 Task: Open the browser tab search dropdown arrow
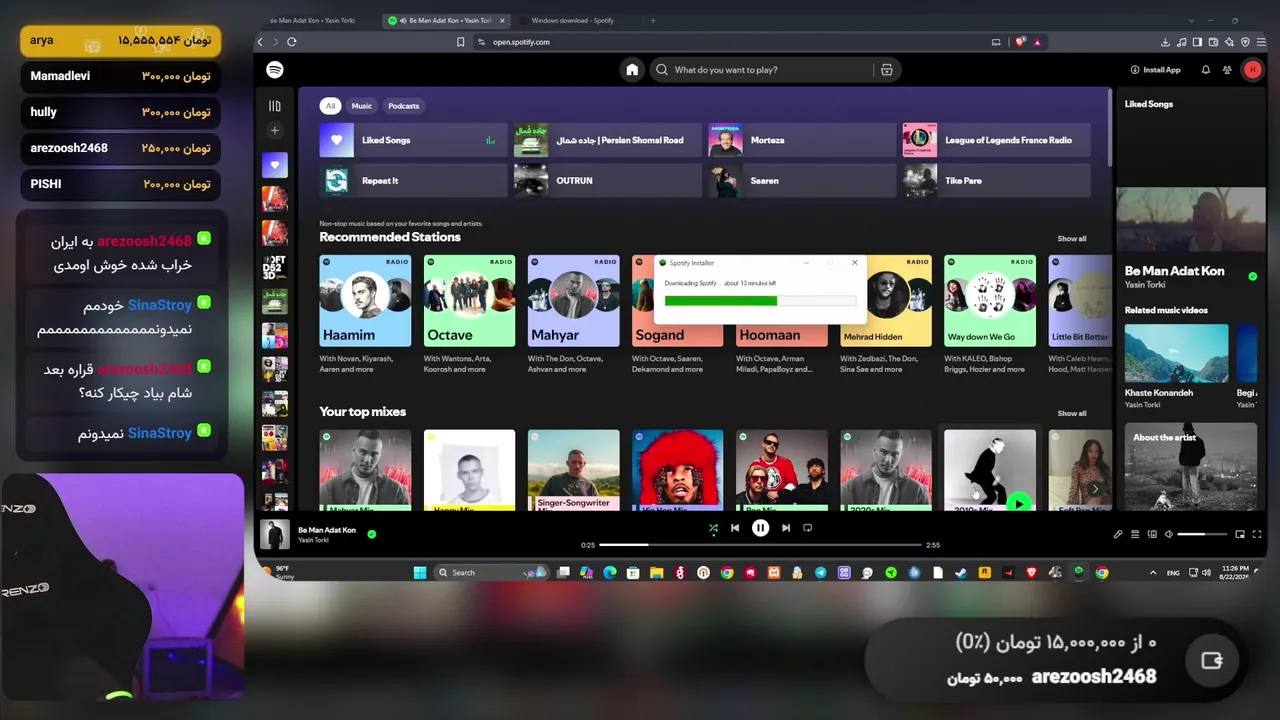pos(1191,20)
